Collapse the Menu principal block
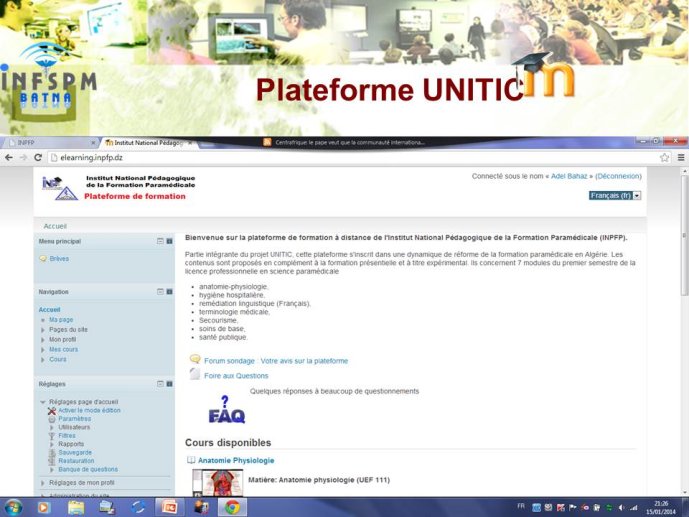This screenshot has height=517, width=689. [x=160, y=241]
